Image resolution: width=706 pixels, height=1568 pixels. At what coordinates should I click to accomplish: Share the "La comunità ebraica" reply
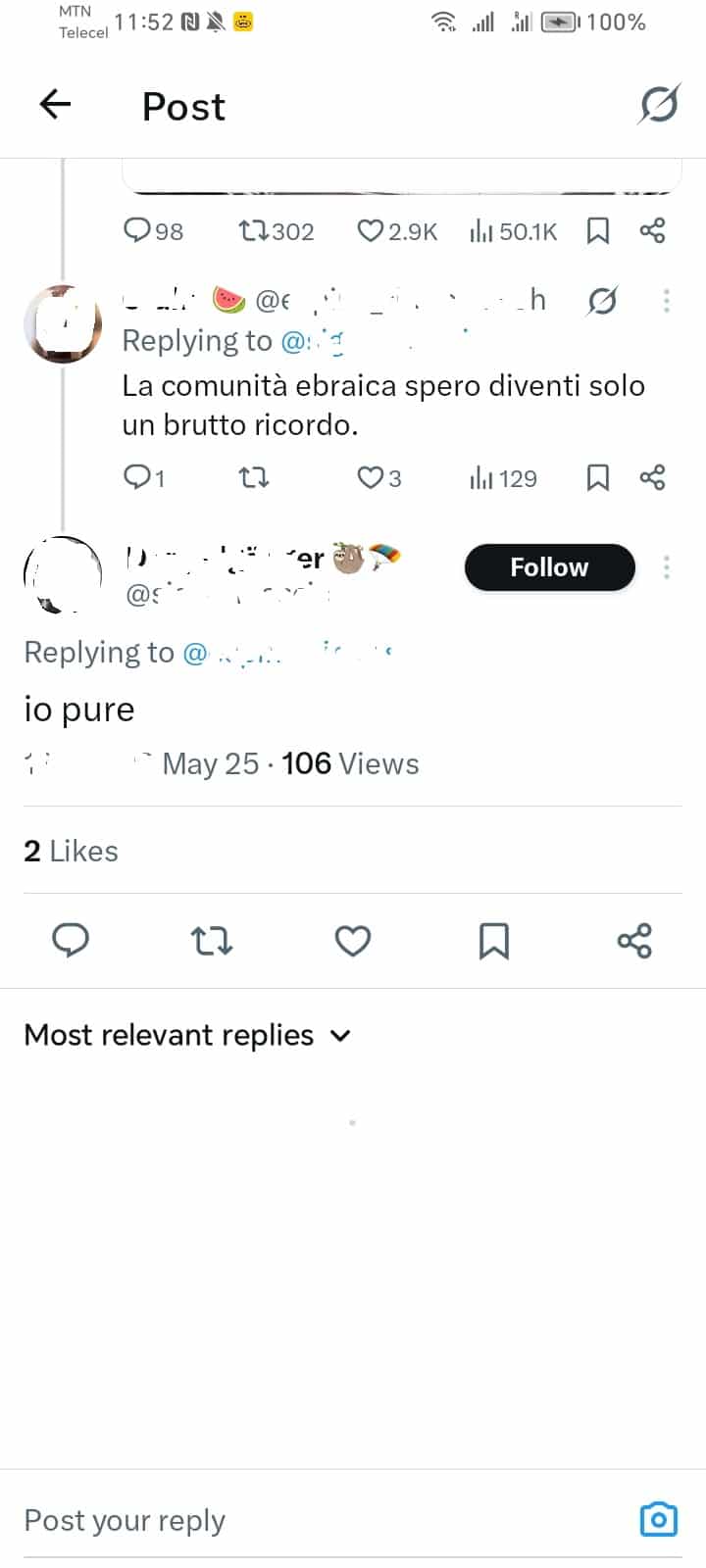[652, 478]
